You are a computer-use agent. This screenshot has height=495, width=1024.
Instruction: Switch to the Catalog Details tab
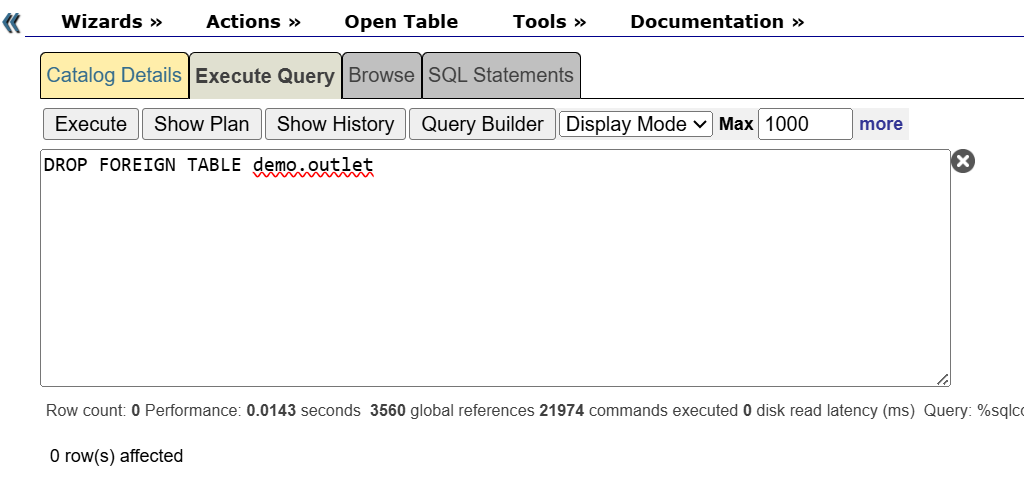[x=114, y=76]
